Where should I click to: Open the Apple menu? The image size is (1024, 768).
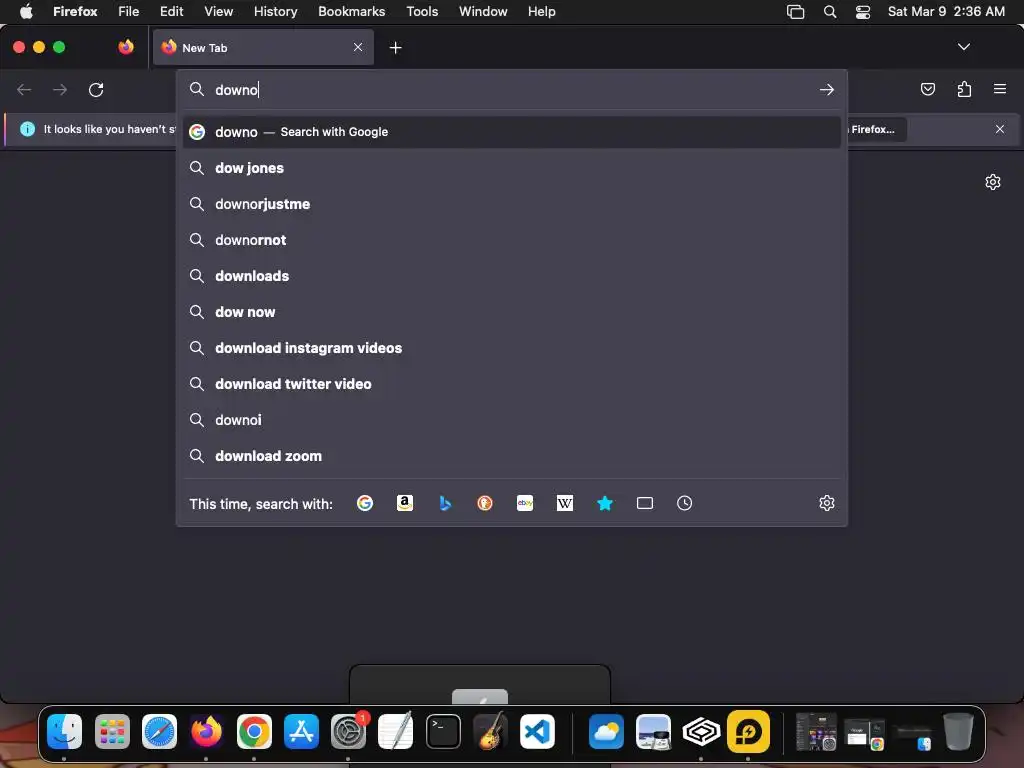pyautogui.click(x=26, y=11)
